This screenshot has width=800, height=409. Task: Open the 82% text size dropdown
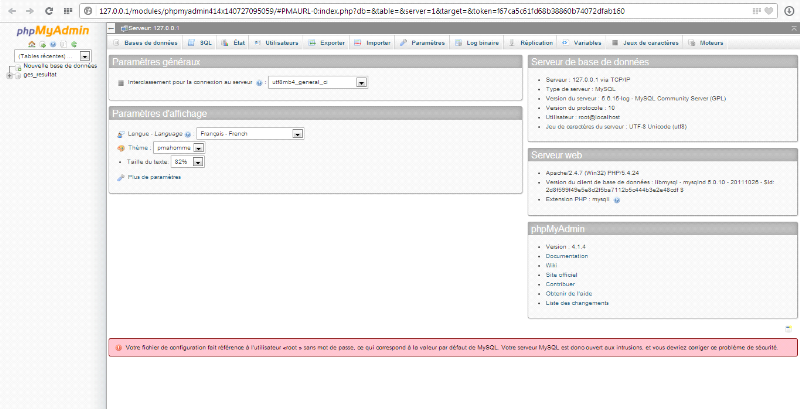coord(188,162)
